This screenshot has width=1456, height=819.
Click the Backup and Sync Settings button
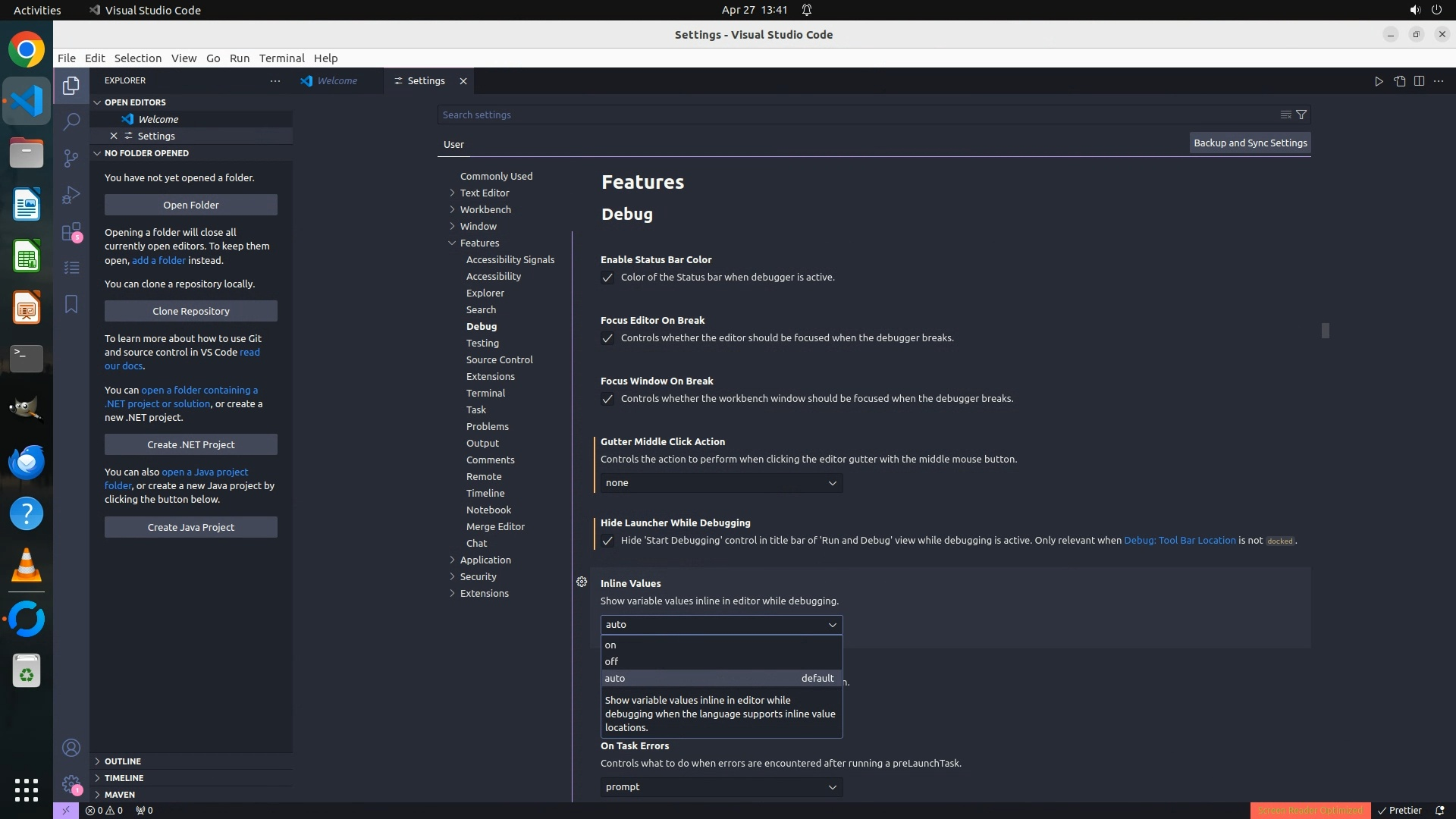tap(1250, 143)
